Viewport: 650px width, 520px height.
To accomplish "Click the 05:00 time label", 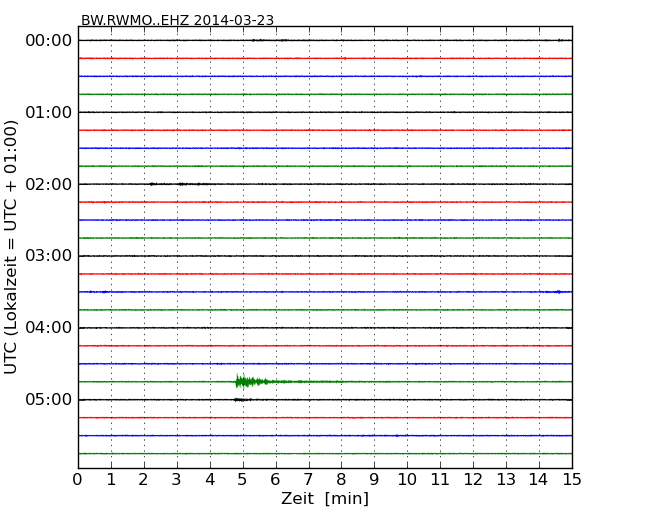I will point(49,399).
